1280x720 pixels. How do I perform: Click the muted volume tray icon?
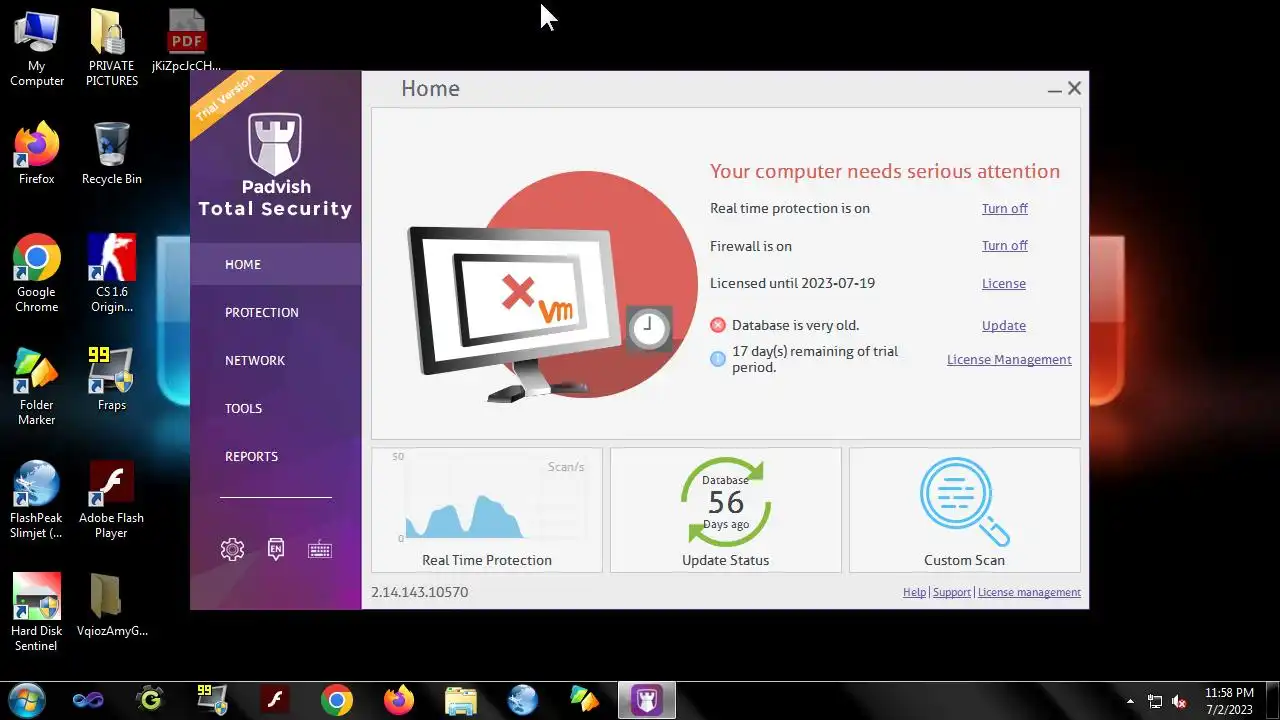1180,701
